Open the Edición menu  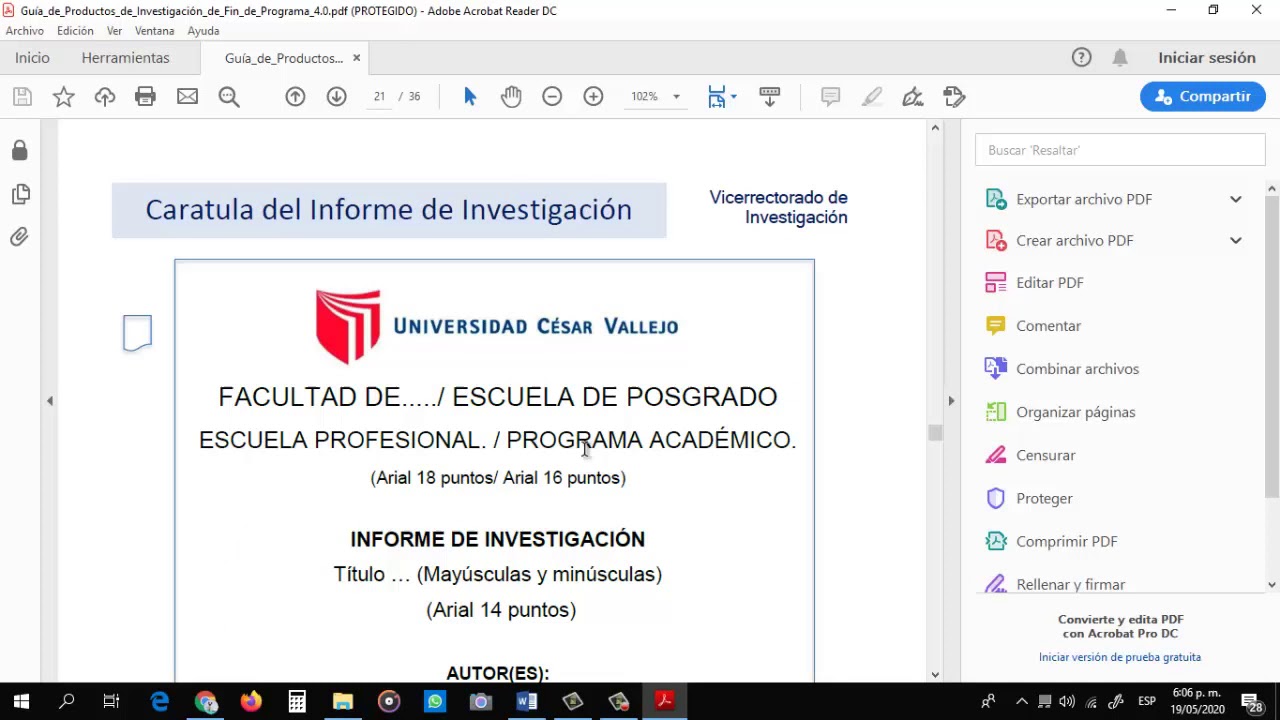tap(75, 31)
